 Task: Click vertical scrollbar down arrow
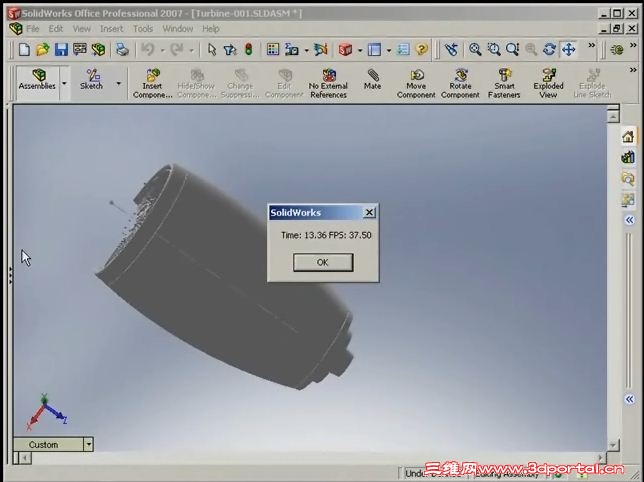613,445
